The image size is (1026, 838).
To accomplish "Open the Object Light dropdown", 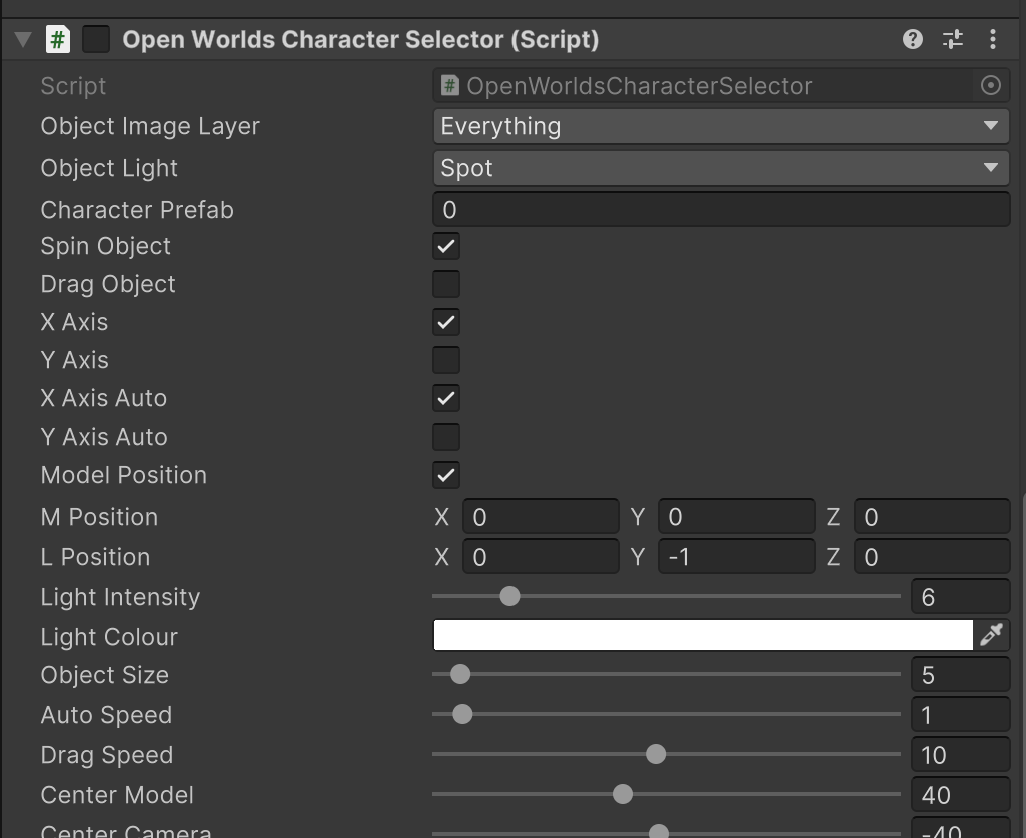I will [720, 168].
